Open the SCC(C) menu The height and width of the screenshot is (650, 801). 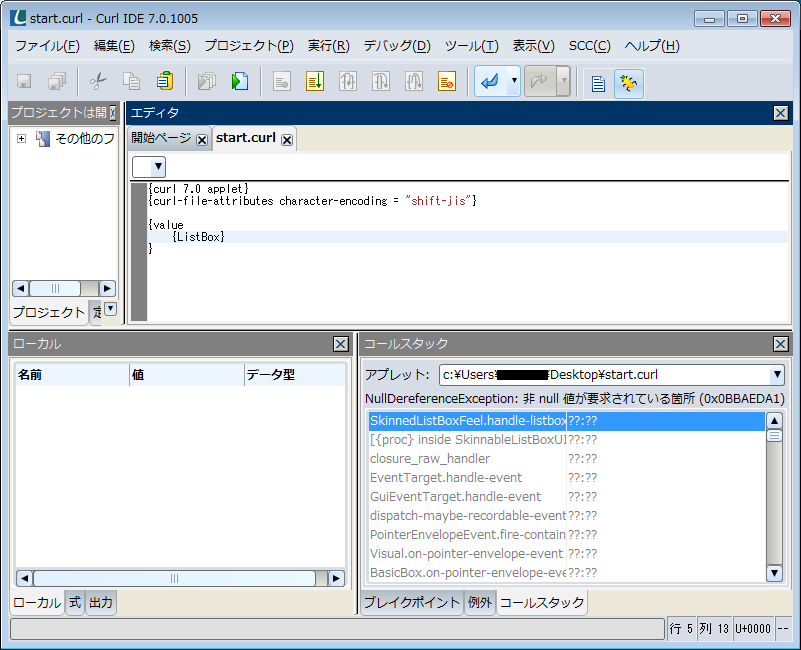(x=590, y=46)
